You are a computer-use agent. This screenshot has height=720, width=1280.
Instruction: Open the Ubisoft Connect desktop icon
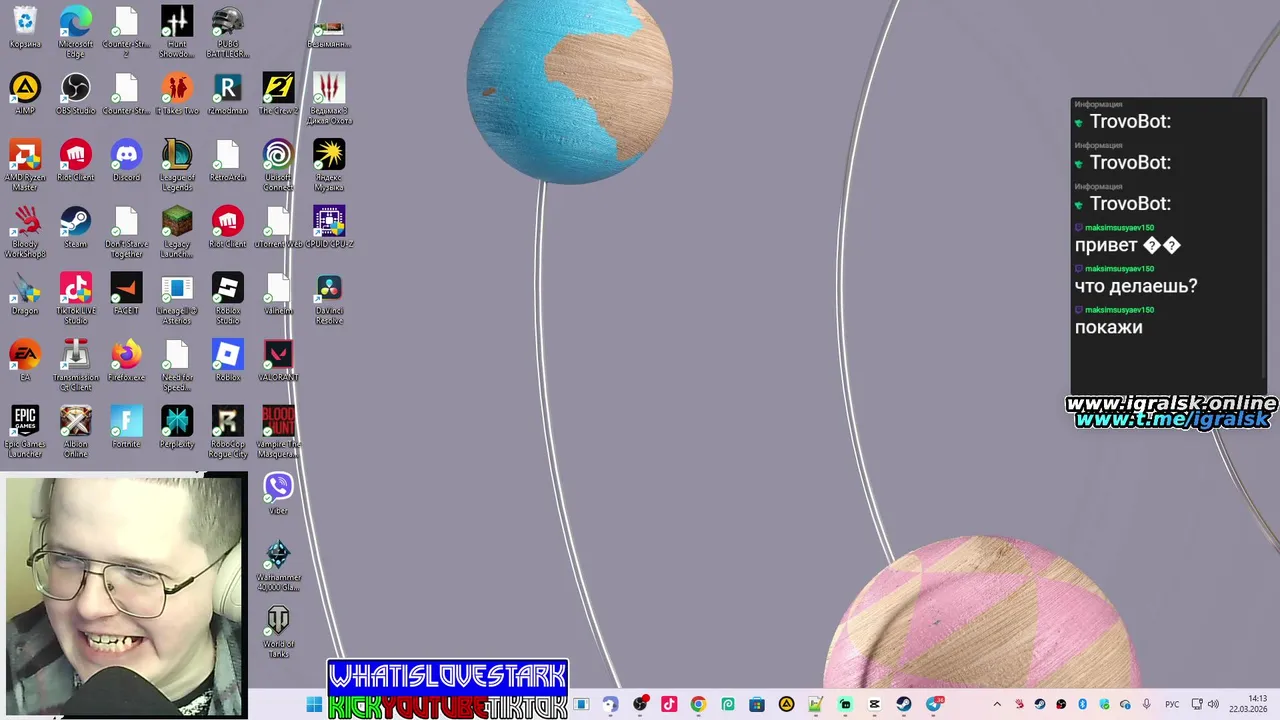(x=278, y=165)
